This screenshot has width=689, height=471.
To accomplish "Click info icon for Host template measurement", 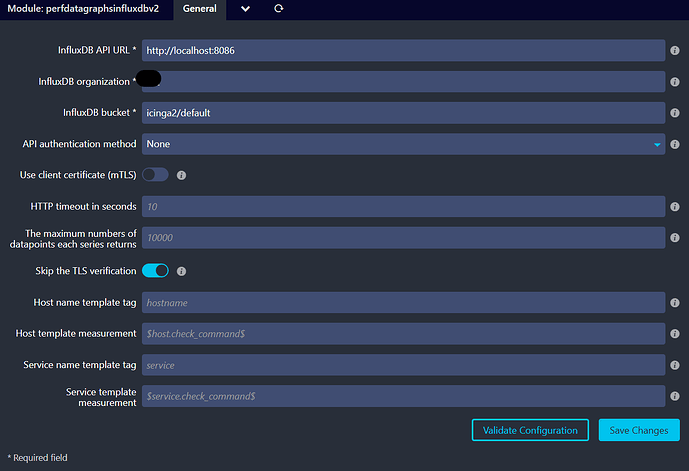I will click(674, 334).
